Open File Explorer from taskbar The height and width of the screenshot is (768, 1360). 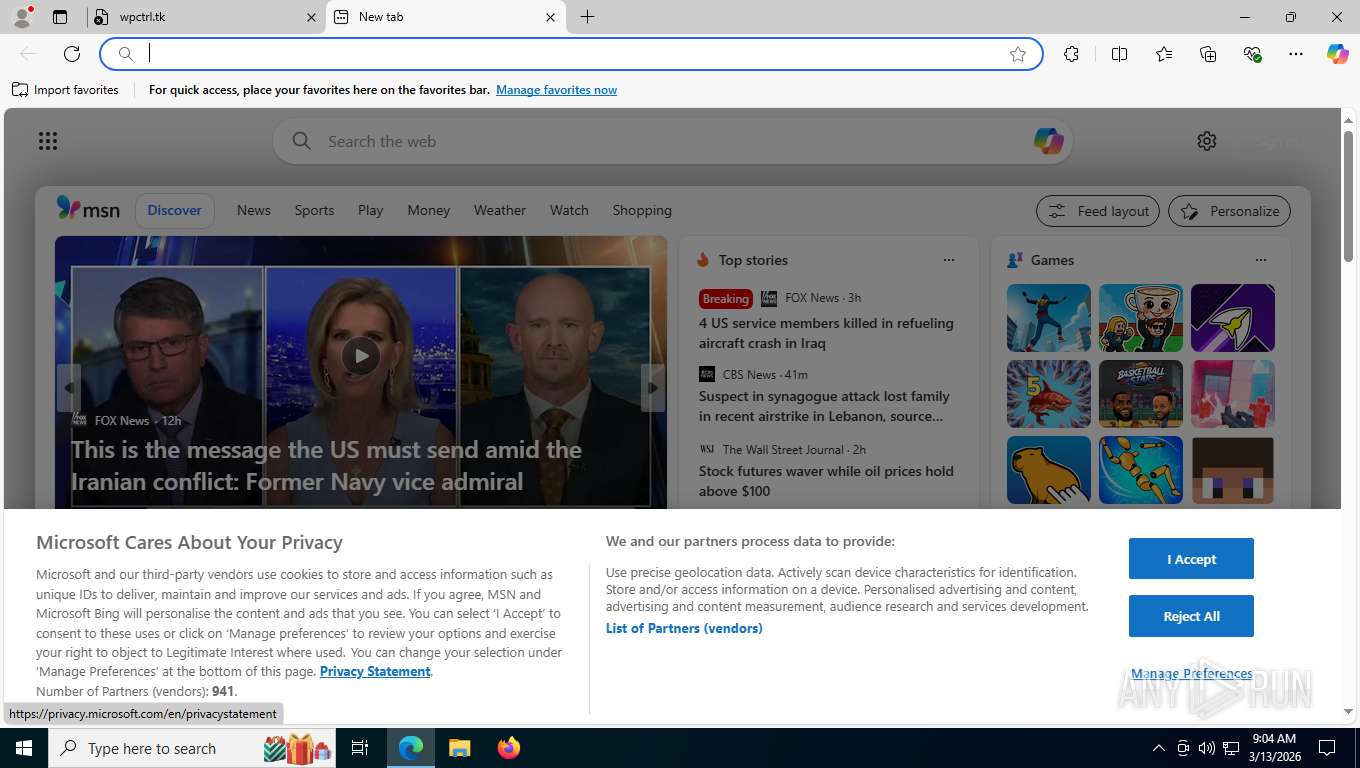[459, 748]
